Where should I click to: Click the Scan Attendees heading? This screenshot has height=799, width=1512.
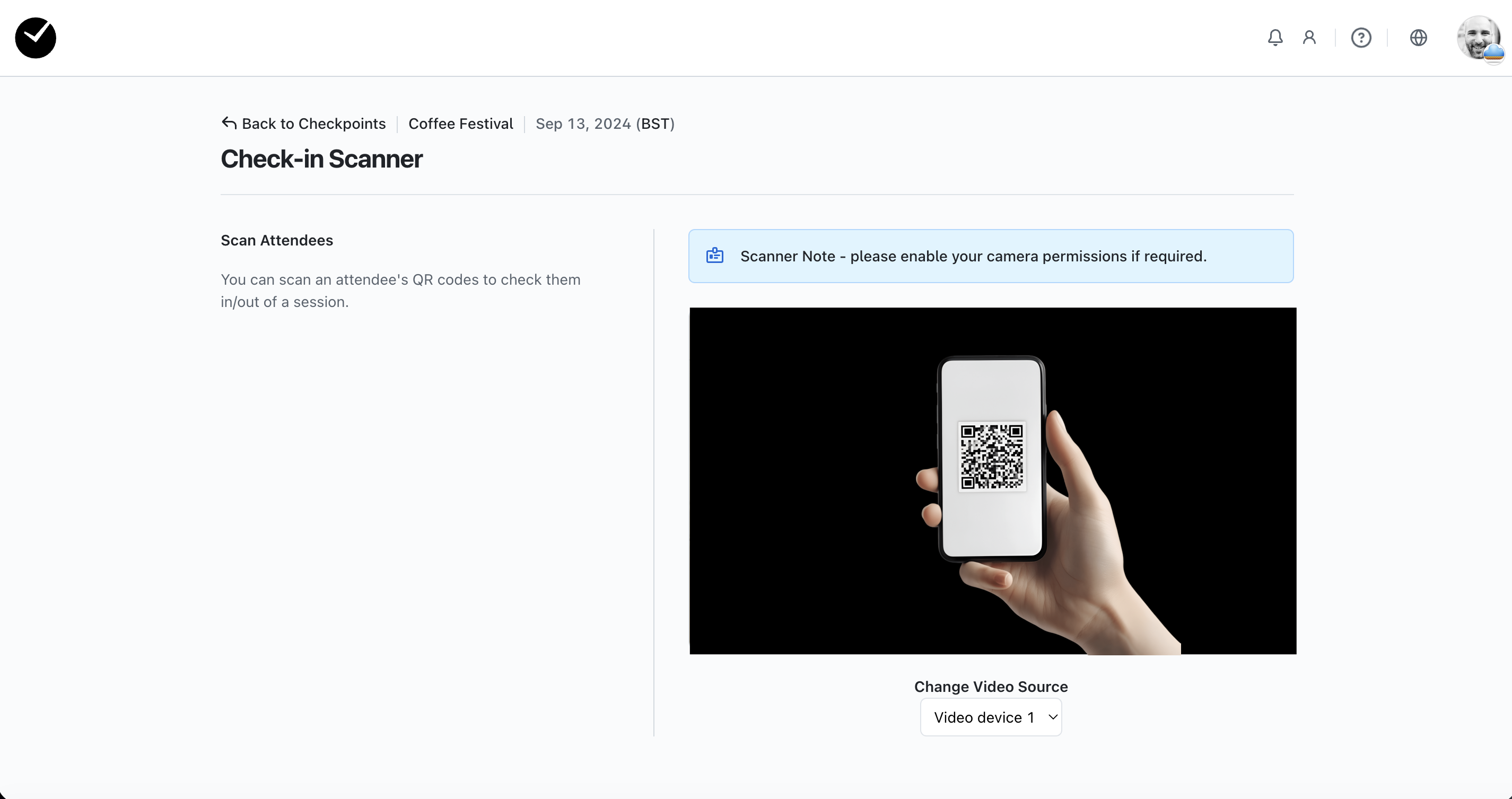click(x=276, y=241)
